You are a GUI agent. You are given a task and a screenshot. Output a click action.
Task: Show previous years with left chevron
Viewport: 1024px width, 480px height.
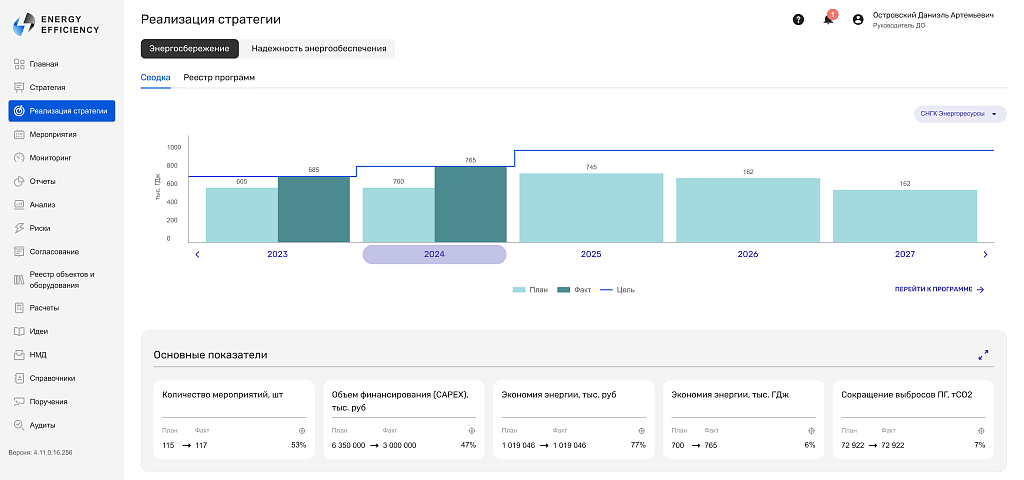pyautogui.click(x=197, y=255)
